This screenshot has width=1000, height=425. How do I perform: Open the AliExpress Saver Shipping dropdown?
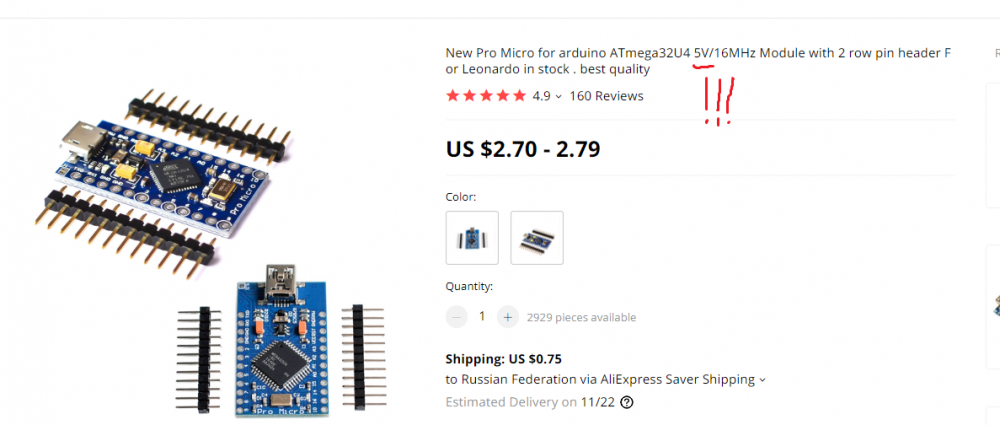[762, 380]
